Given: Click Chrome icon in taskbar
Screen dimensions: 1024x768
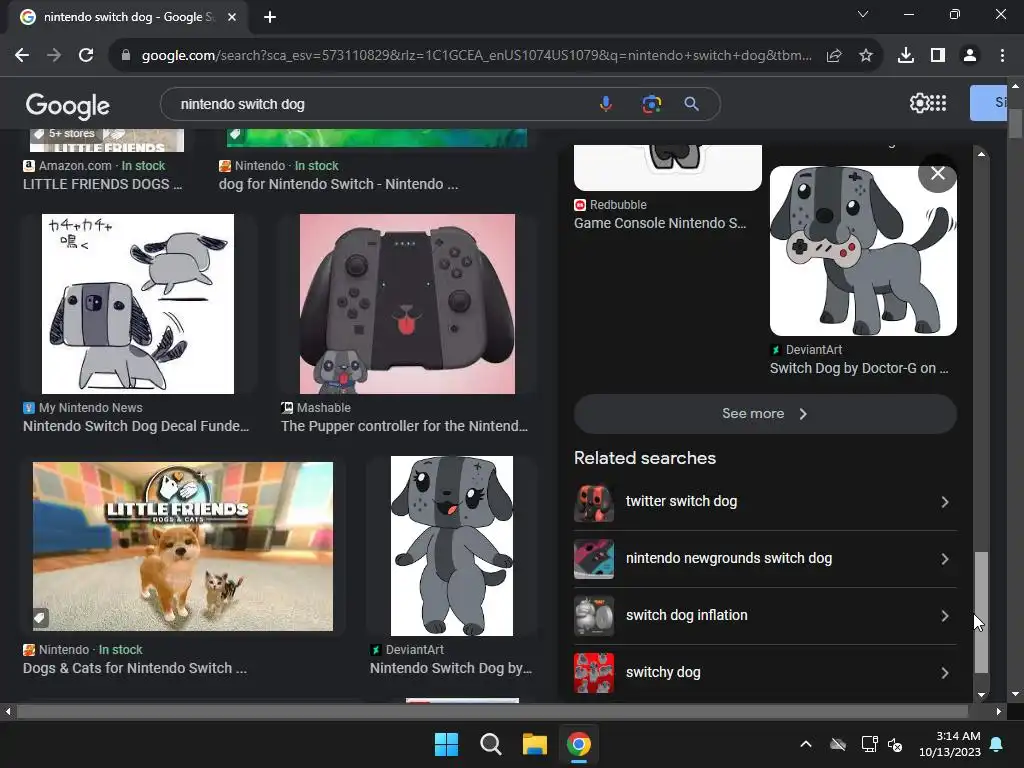Looking at the screenshot, I should (x=579, y=744).
